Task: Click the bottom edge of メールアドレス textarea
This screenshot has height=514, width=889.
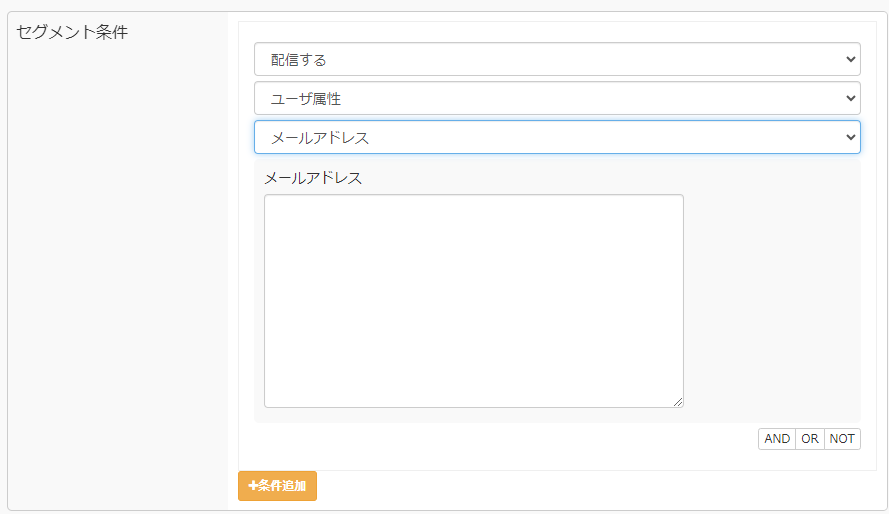Action: click(473, 407)
